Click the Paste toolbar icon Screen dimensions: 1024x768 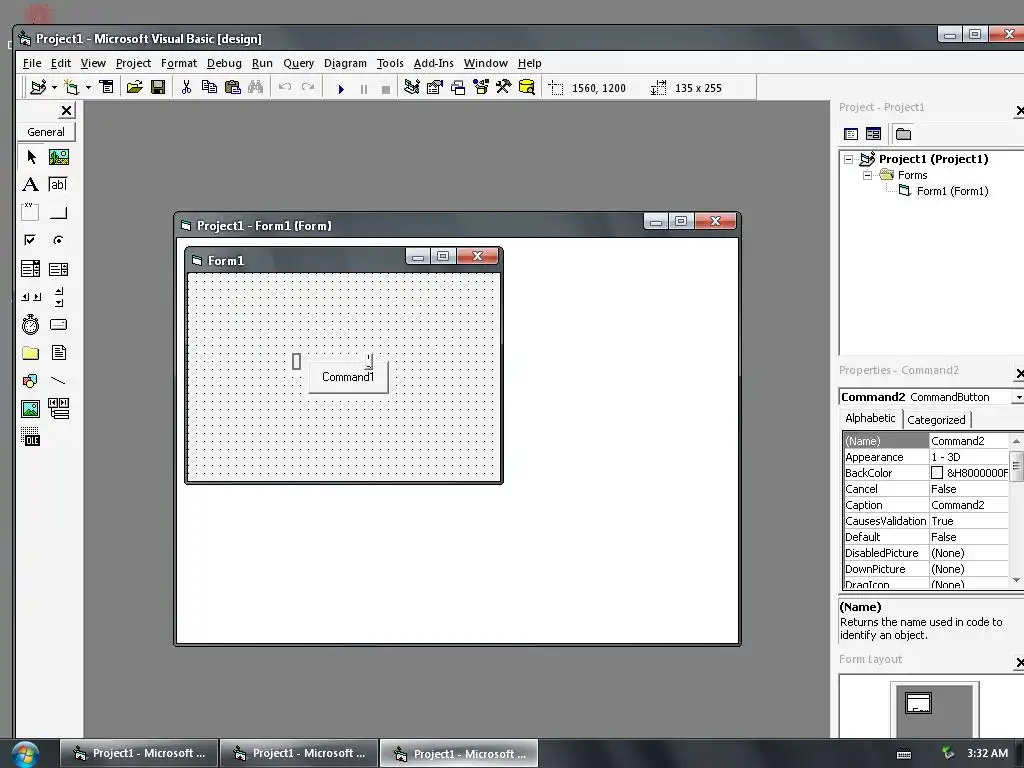tap(232, 87)
